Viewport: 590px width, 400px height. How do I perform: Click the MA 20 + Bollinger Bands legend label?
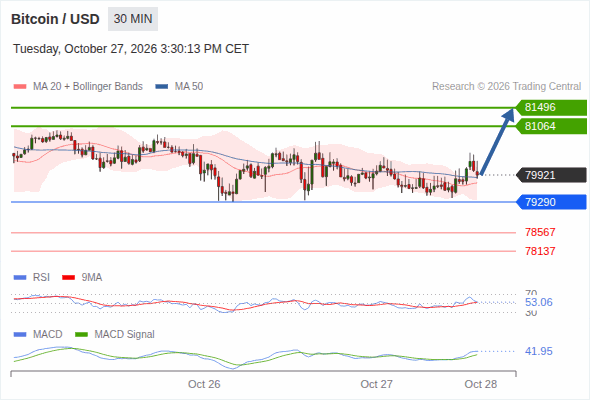point(88,87)
